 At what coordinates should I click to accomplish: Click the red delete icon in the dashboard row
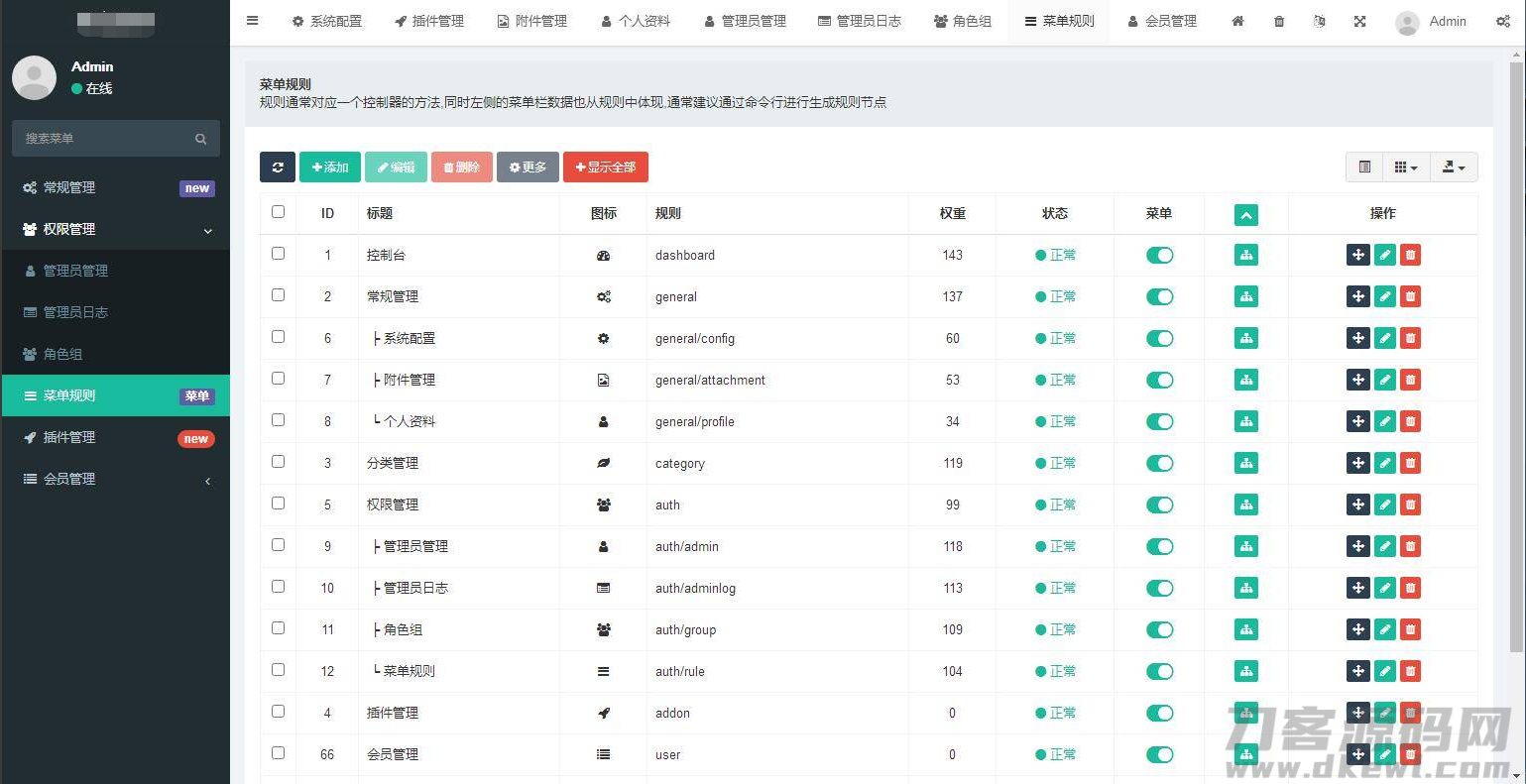point(1410,255)
